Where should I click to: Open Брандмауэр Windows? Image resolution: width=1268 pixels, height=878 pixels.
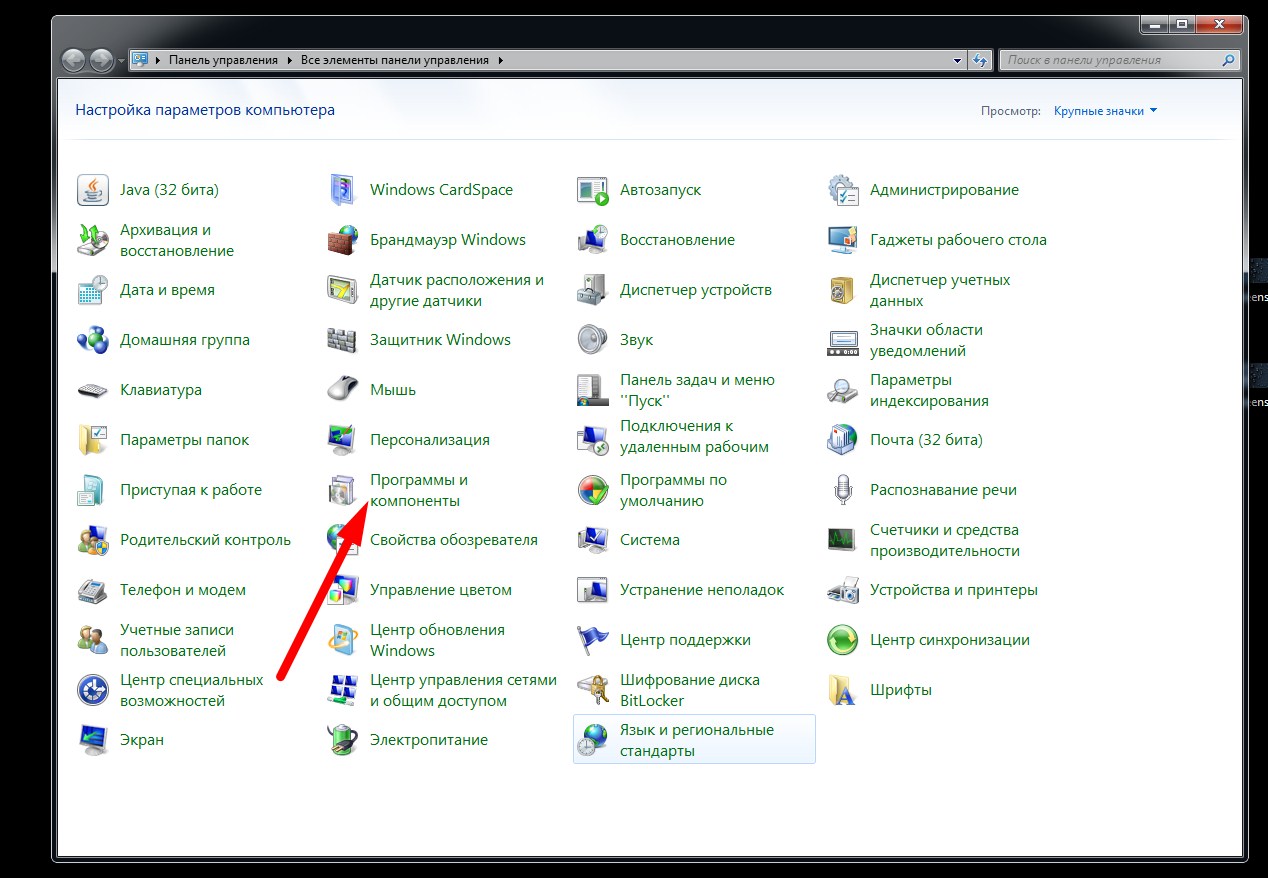point(449,239)
